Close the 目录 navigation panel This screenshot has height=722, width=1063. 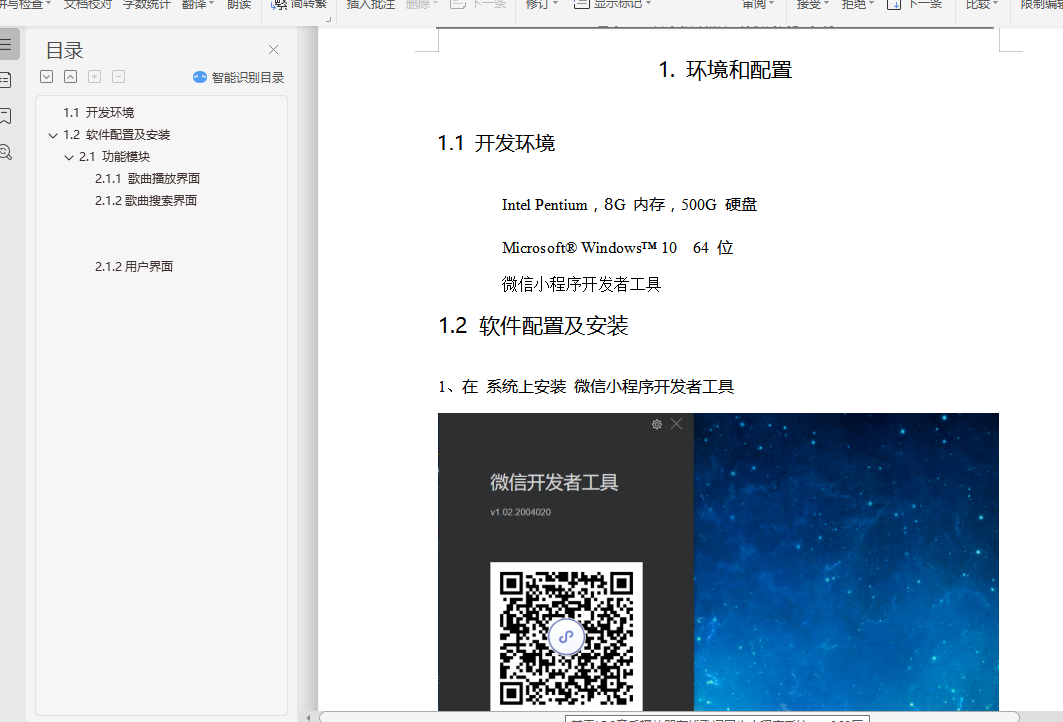click(273, 49)
